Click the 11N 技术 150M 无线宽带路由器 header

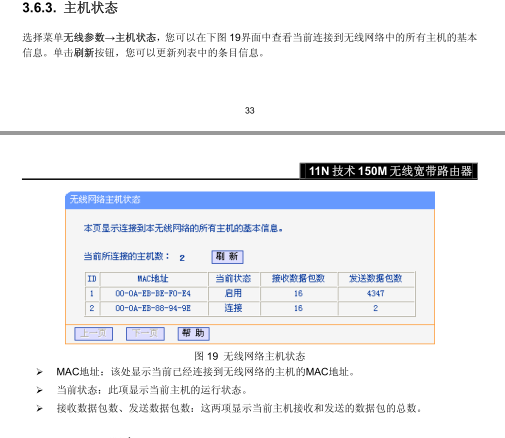(x=390, y=171)
